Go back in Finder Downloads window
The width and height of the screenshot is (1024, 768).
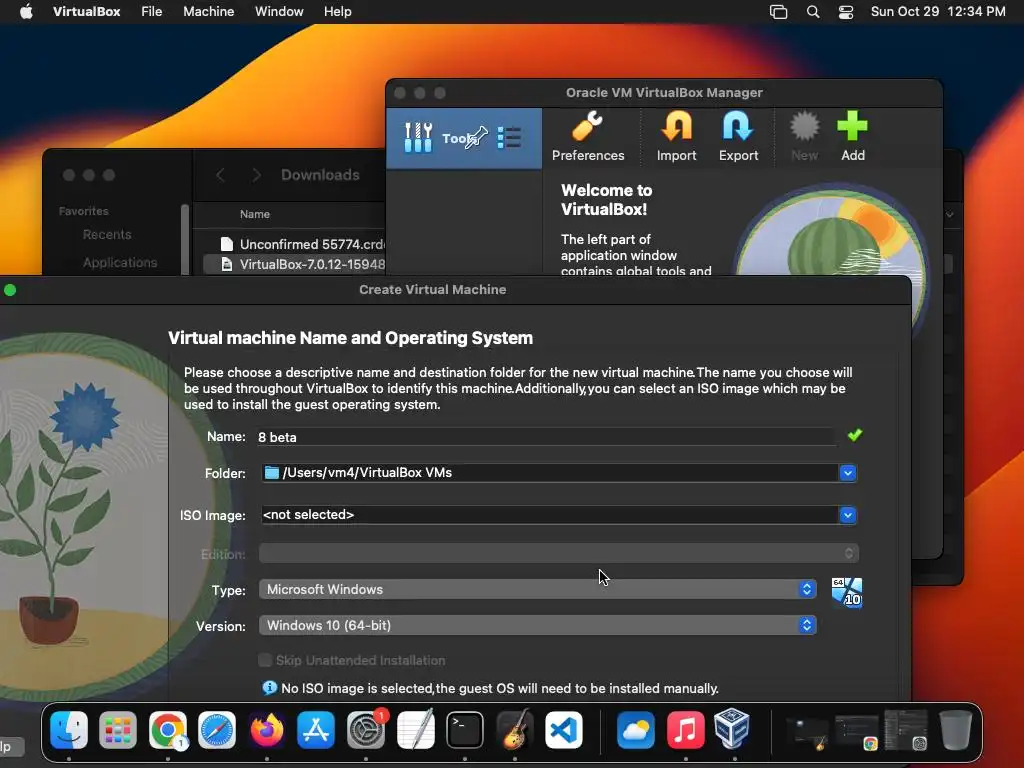tap(220, 175)
